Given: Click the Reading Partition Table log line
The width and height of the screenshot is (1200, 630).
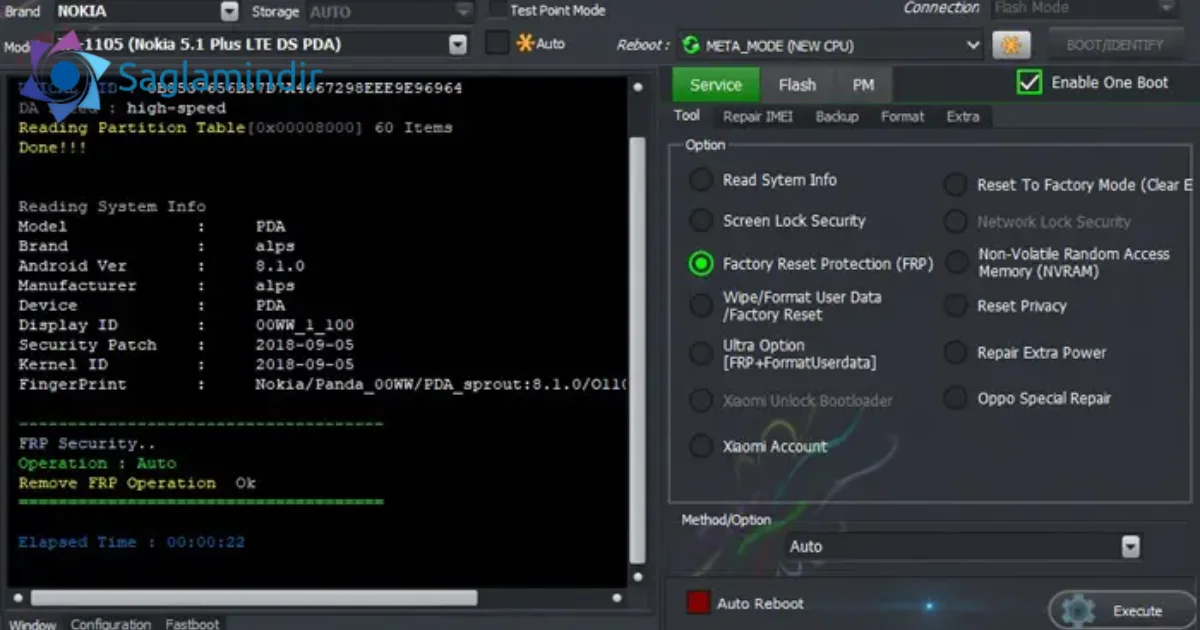Looking at the screenshot, I should 235,128.
